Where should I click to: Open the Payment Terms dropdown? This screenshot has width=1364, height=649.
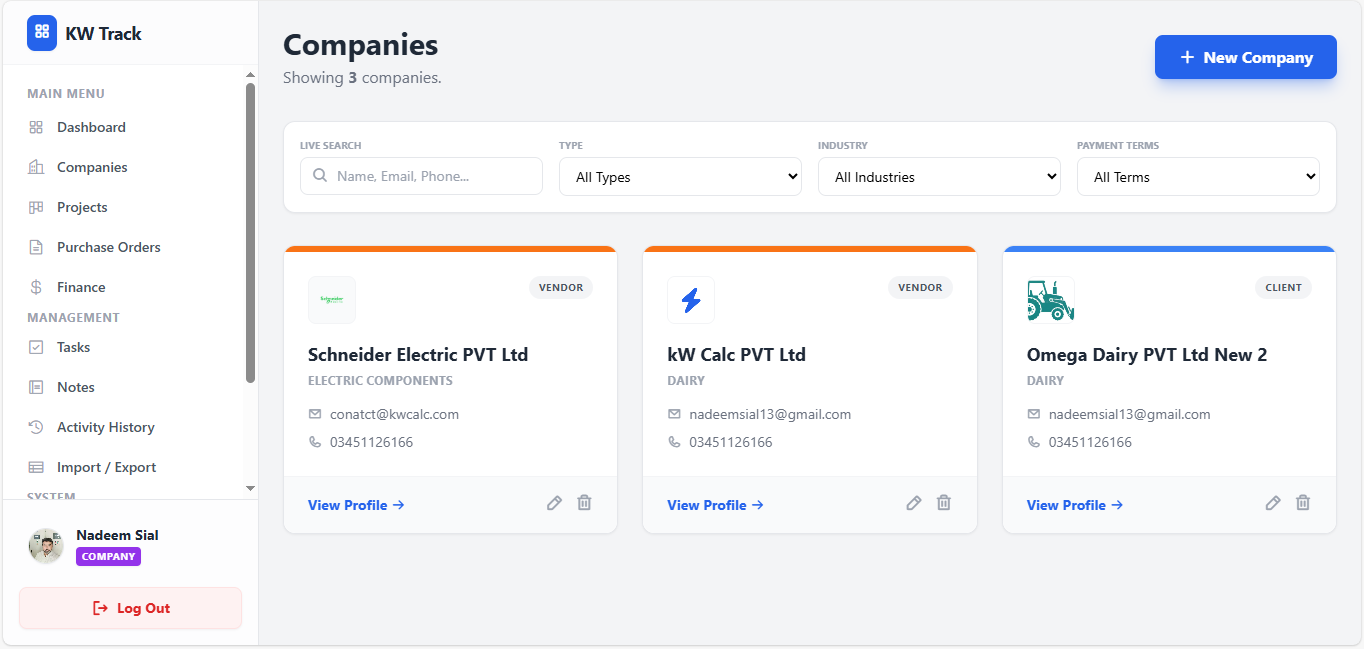point(1198,177)
